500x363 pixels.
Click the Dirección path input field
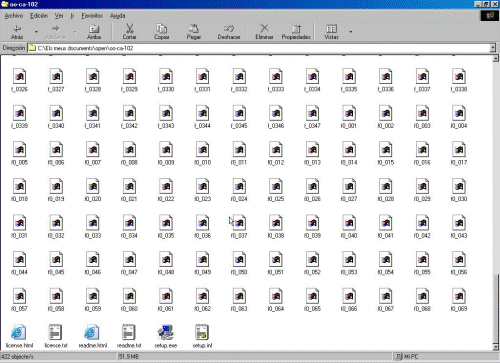[260, 48]
